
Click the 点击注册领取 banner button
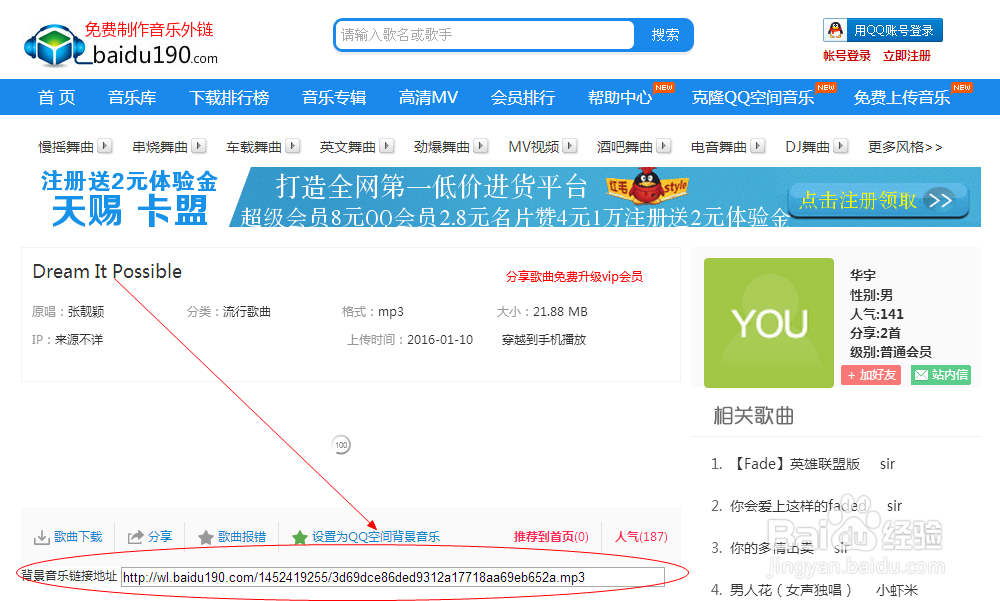877,200
